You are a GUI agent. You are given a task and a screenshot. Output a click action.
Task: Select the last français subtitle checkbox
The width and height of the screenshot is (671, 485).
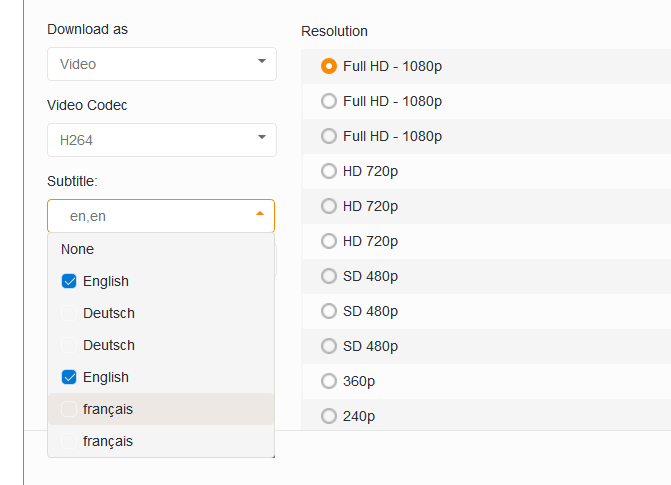click(x=69, y=441)
